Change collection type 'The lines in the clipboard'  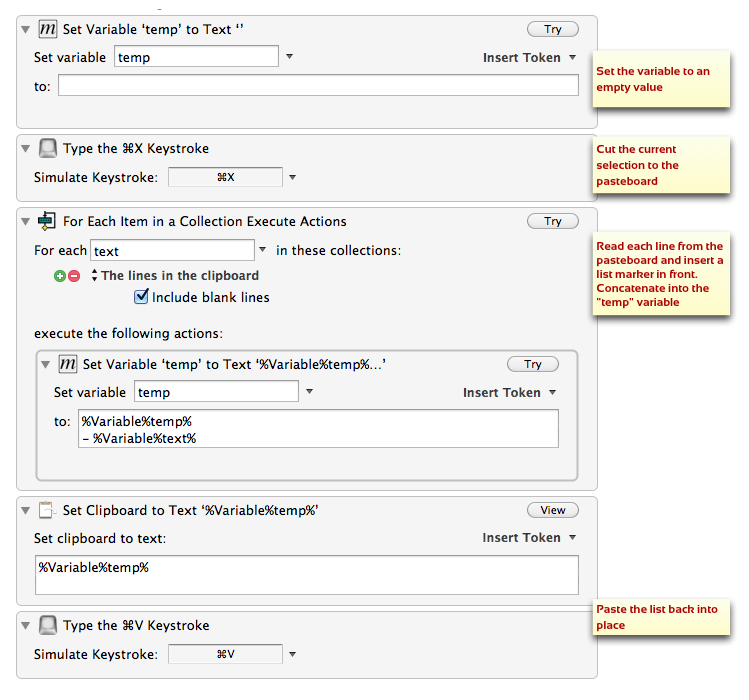point(175,276)
